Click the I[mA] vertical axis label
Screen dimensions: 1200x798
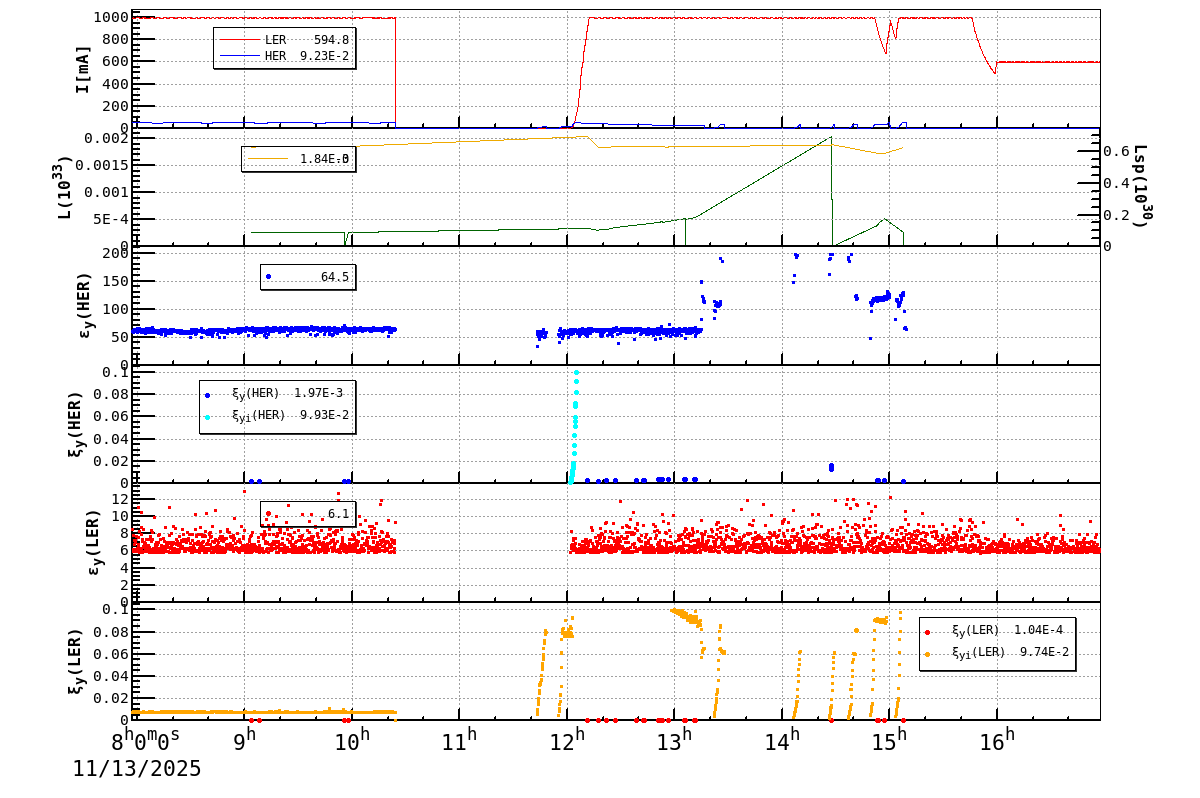(x=82, y=70)
